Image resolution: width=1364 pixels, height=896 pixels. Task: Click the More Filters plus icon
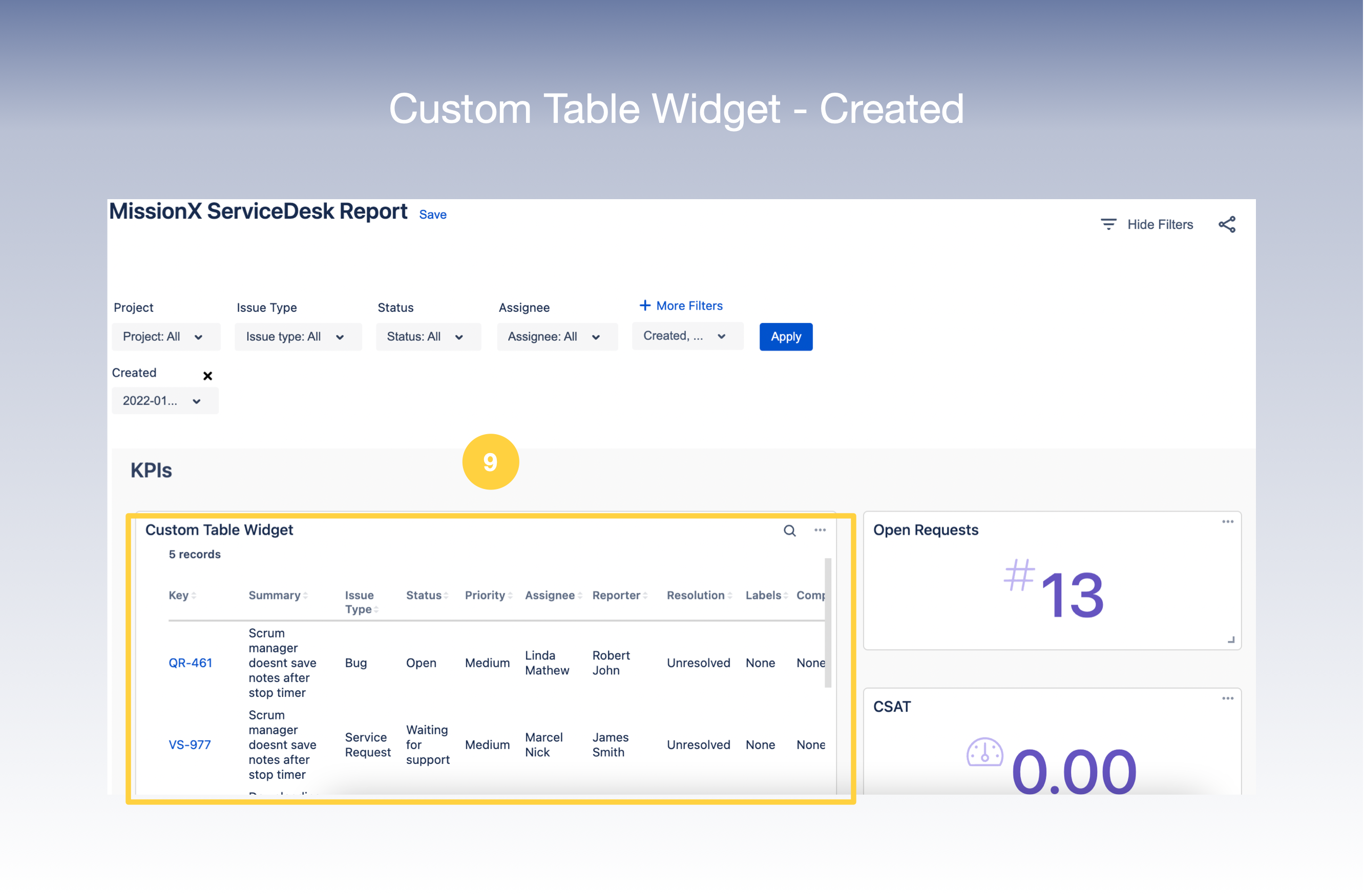645,305
